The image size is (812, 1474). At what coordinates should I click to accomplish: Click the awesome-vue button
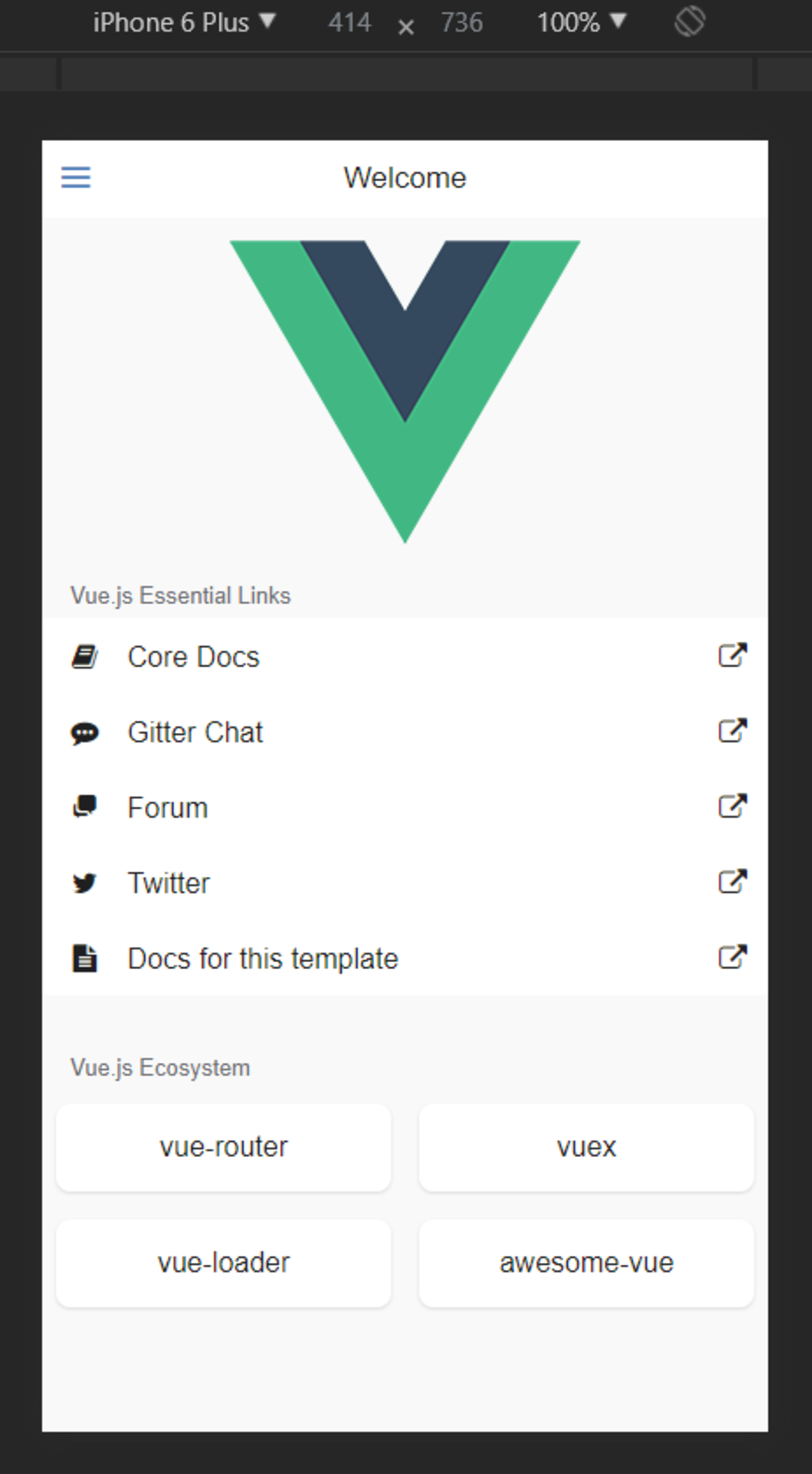[x=586, y=1263]
